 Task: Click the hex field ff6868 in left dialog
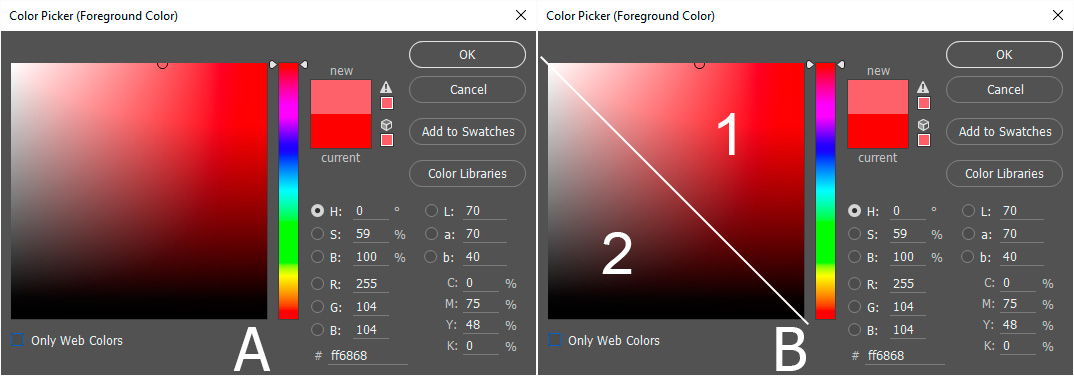[368, 356]
